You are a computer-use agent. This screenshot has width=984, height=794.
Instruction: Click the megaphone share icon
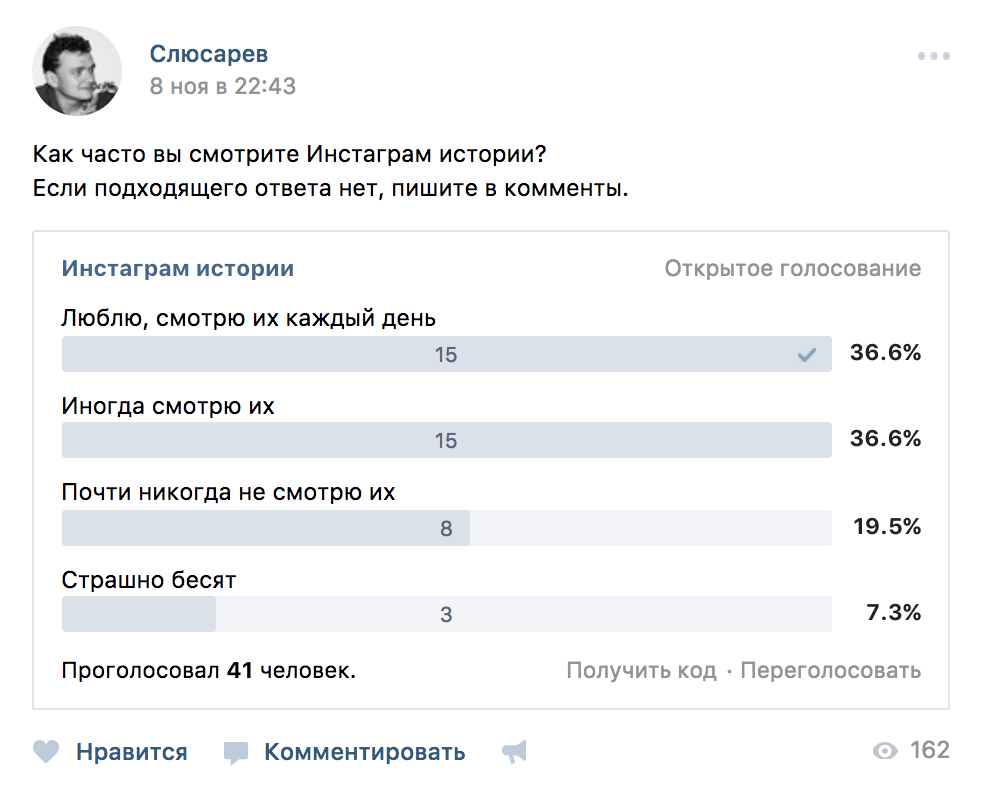point(514,752)
